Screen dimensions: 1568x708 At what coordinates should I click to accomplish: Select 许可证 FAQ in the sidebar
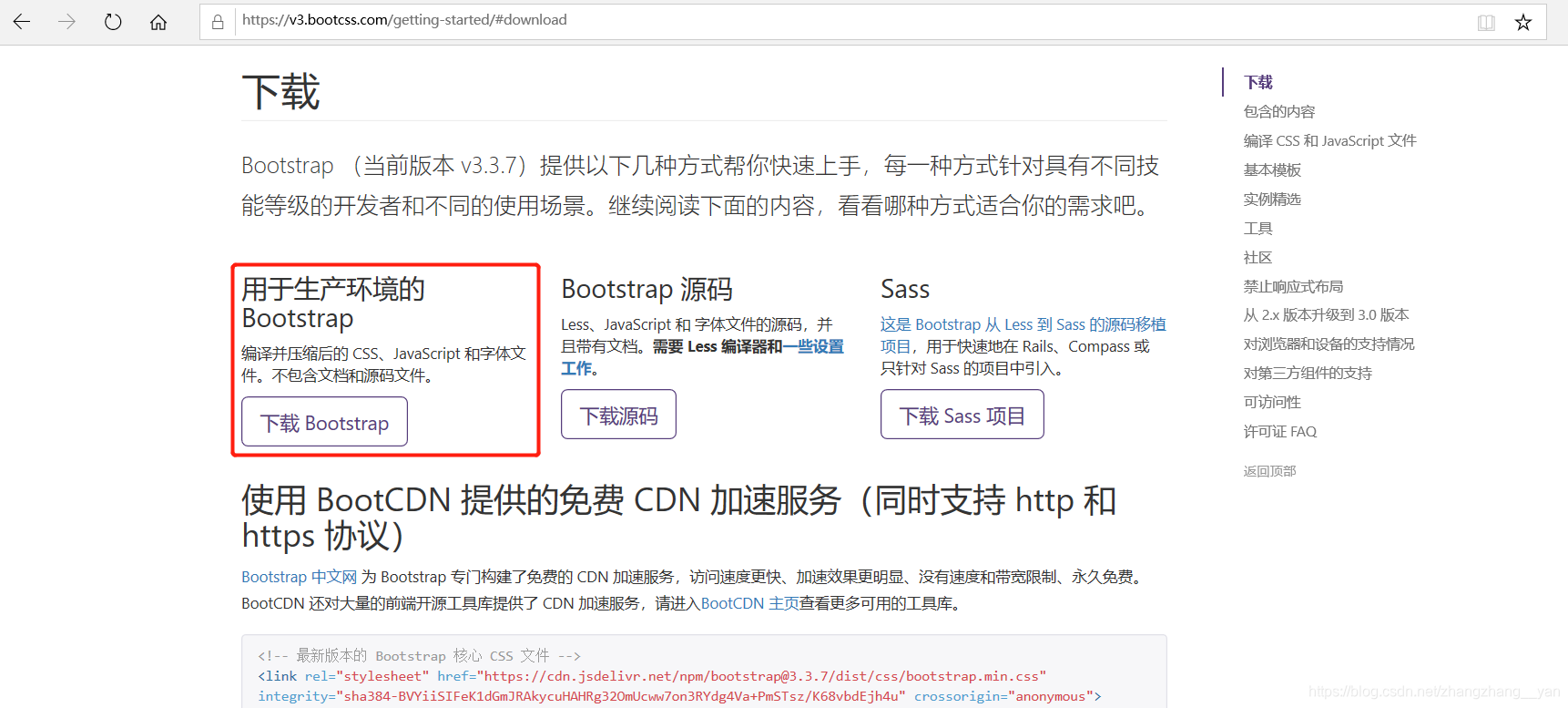(1279, 431)
